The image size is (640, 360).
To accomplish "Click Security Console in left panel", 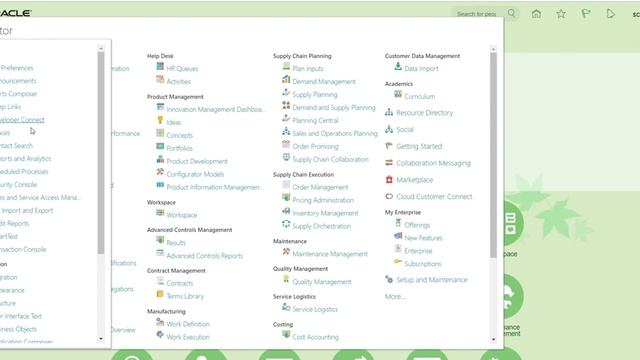I will pos(18,184).
